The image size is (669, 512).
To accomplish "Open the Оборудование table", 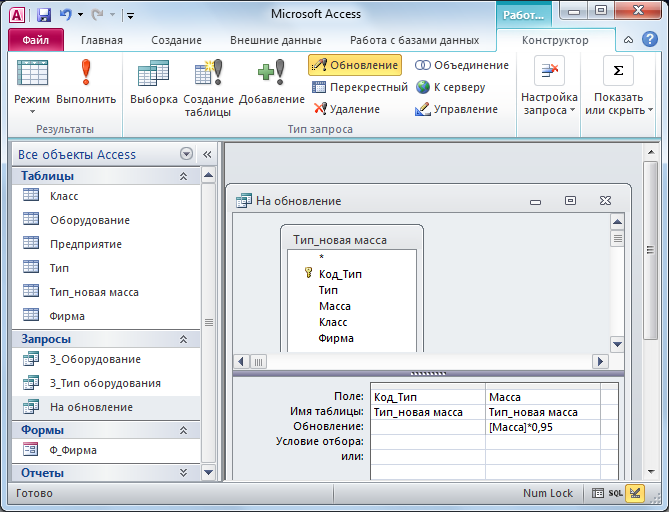I will (106, 220).
